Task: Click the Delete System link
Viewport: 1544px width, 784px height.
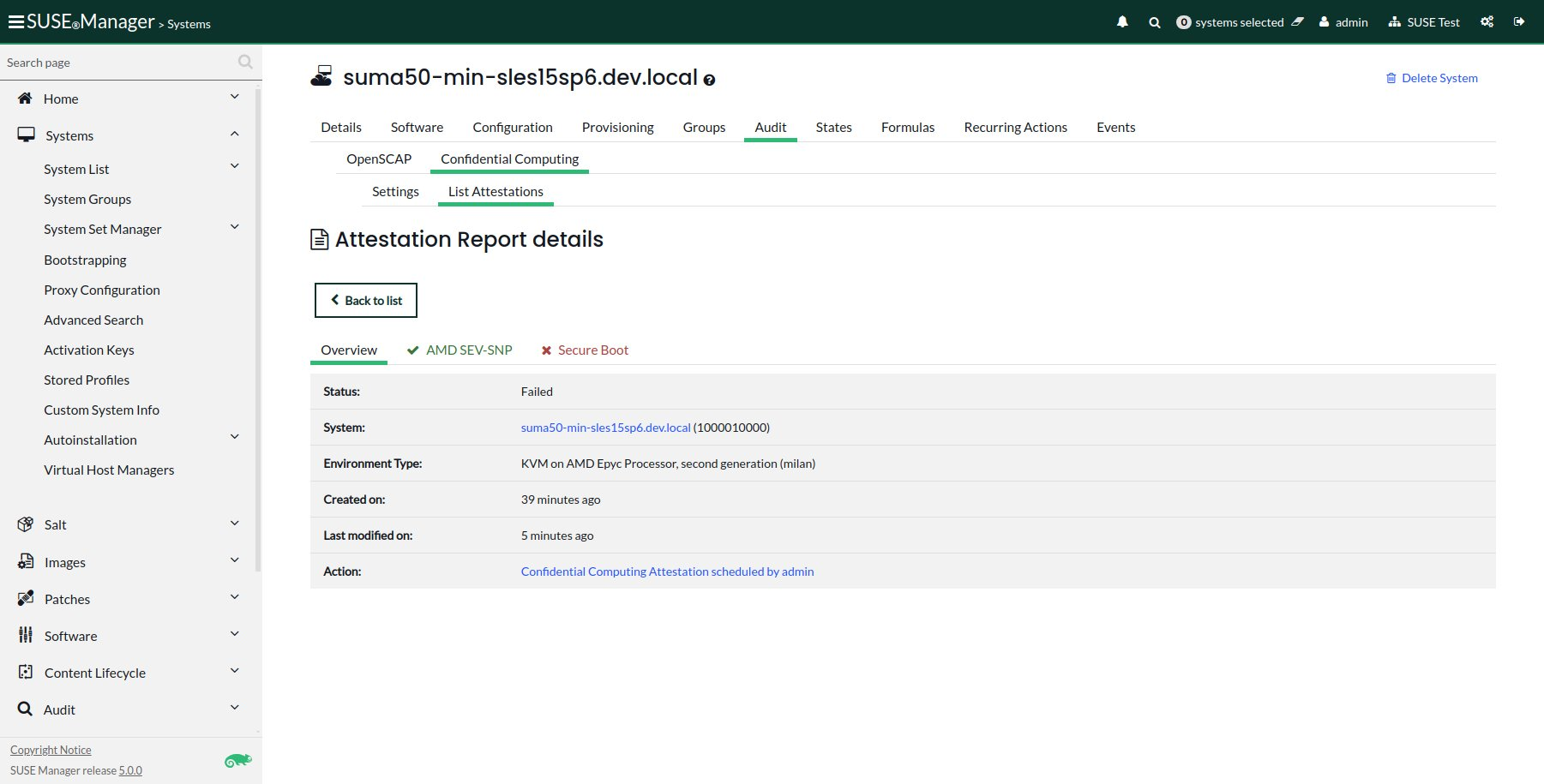Action: tap(1432, 78)
